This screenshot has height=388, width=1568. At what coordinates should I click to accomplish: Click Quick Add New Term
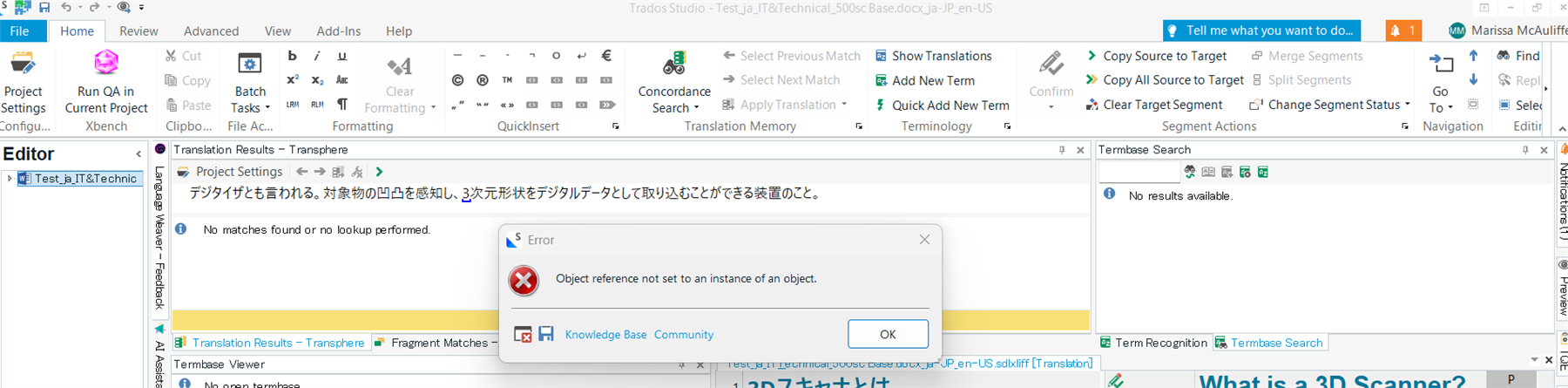(x=942, y=105)
